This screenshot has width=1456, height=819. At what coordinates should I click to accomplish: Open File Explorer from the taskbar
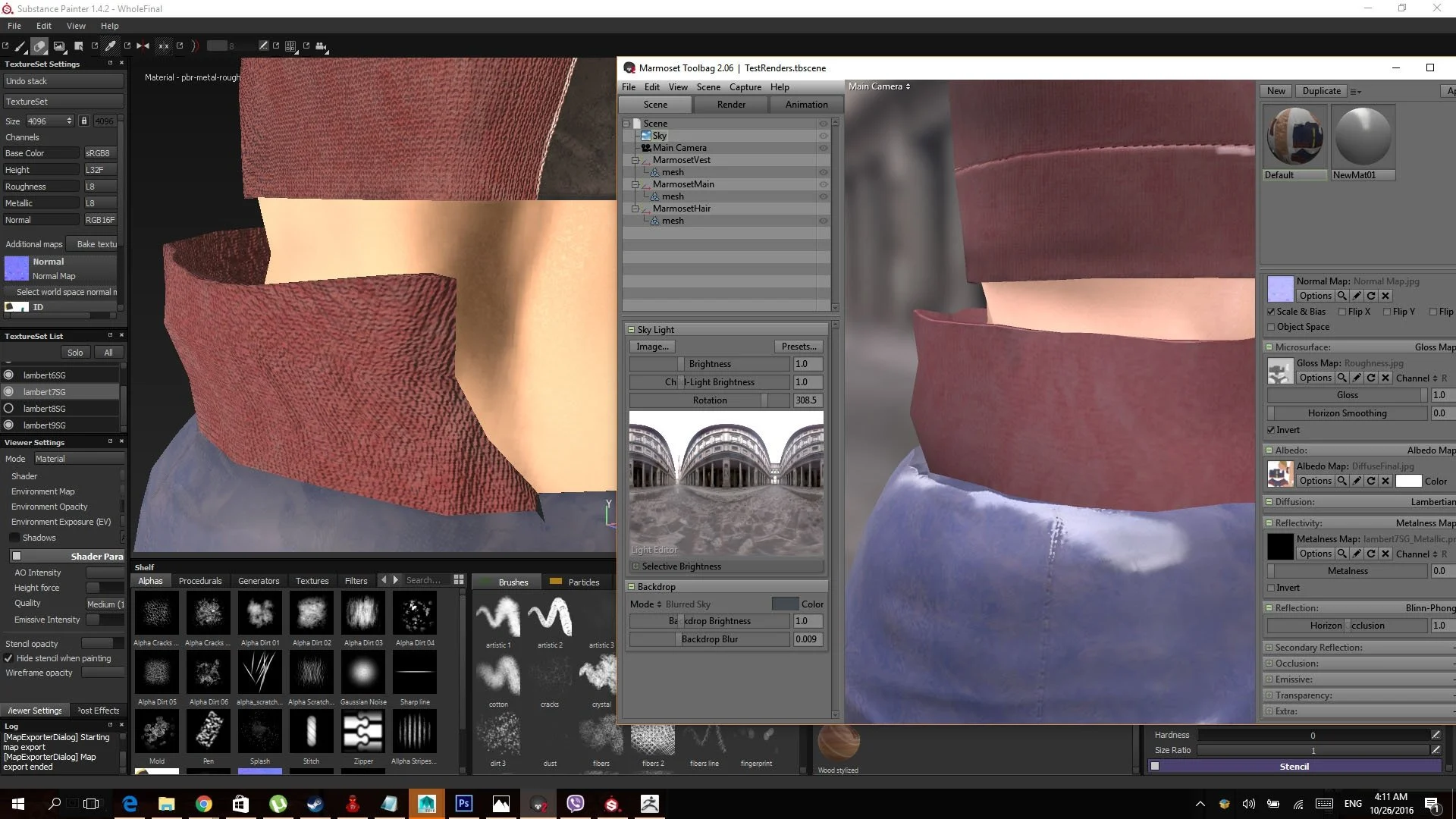166,804
